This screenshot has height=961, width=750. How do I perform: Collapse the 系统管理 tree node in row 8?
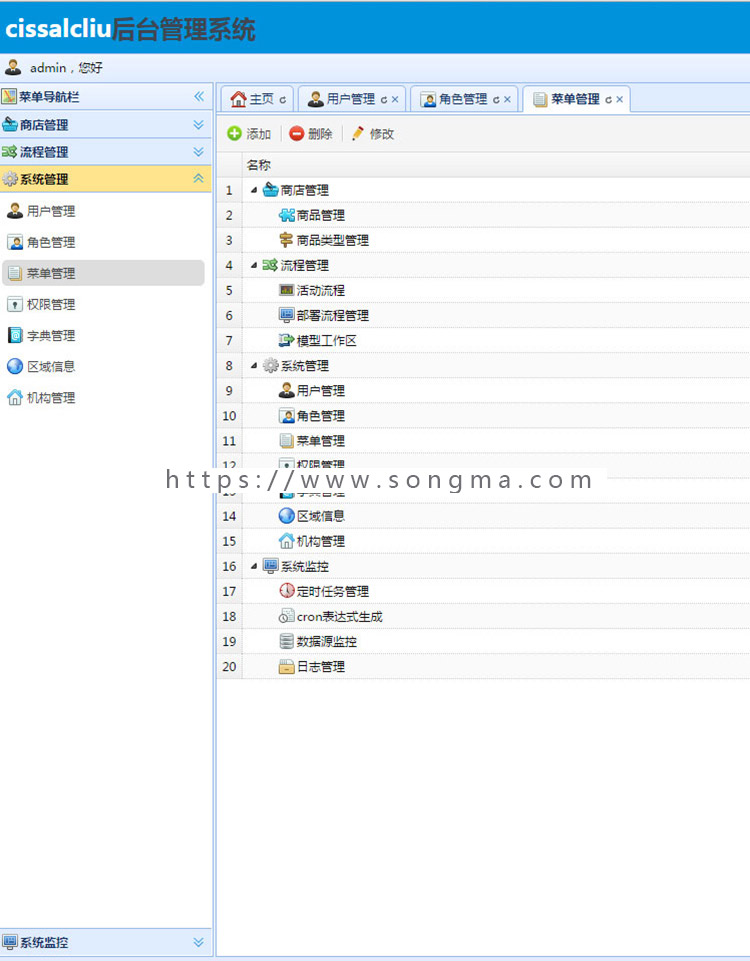(254, 365)
